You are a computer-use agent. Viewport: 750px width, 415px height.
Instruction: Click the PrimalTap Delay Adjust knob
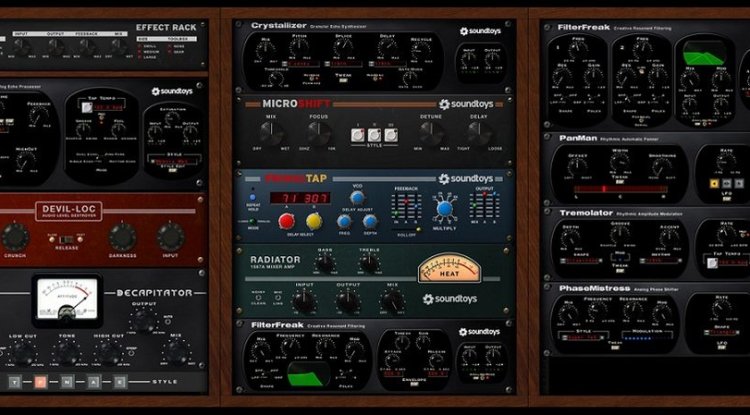click(357, 198)
